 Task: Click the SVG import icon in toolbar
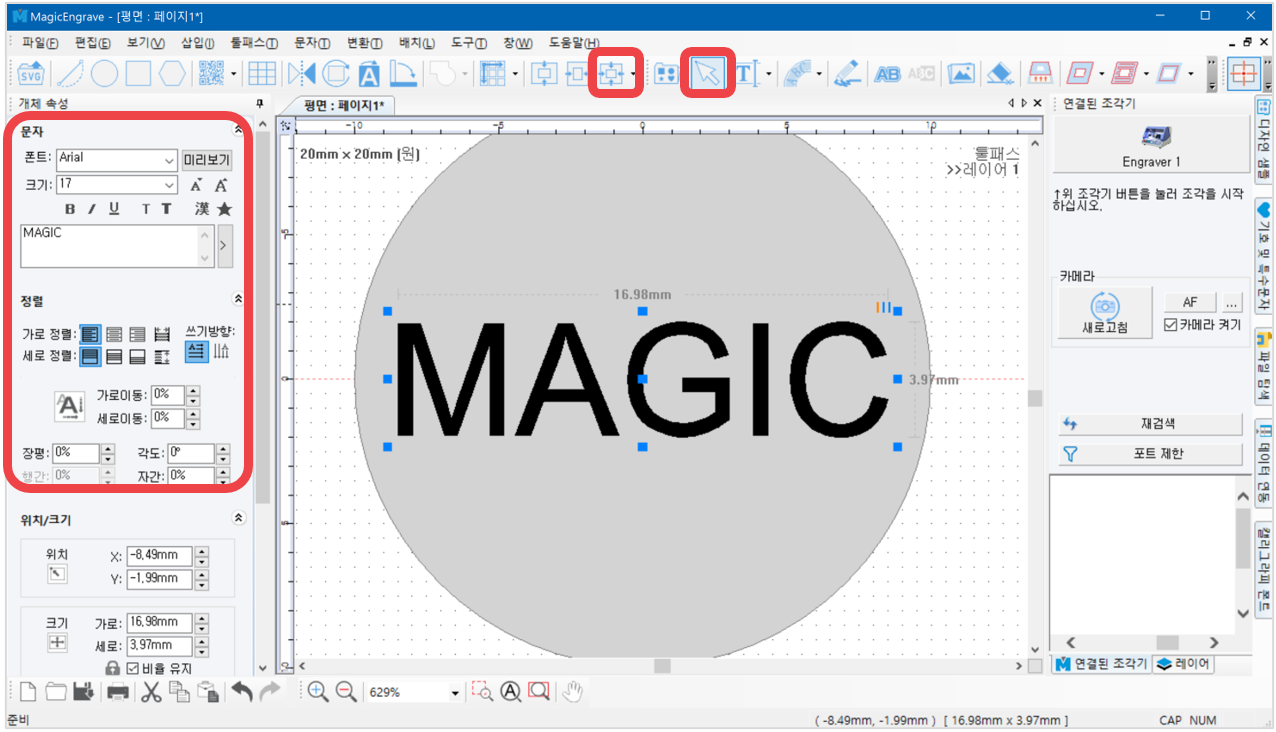coord(32,74)
